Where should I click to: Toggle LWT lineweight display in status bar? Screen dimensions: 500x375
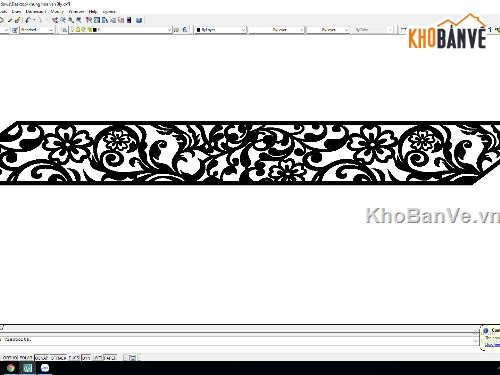tap(97, 358)
